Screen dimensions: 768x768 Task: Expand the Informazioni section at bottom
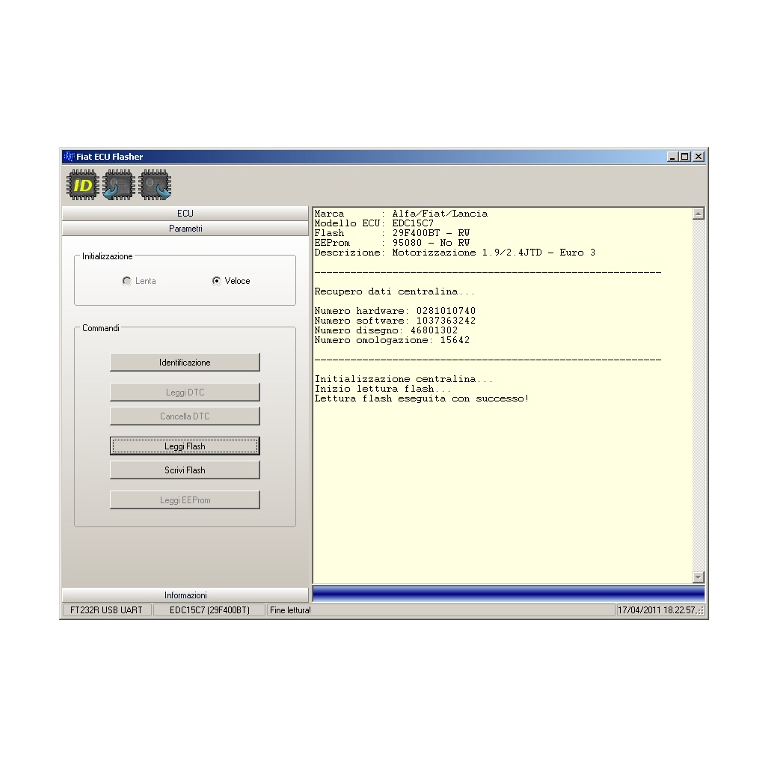[x=185, y=595]
